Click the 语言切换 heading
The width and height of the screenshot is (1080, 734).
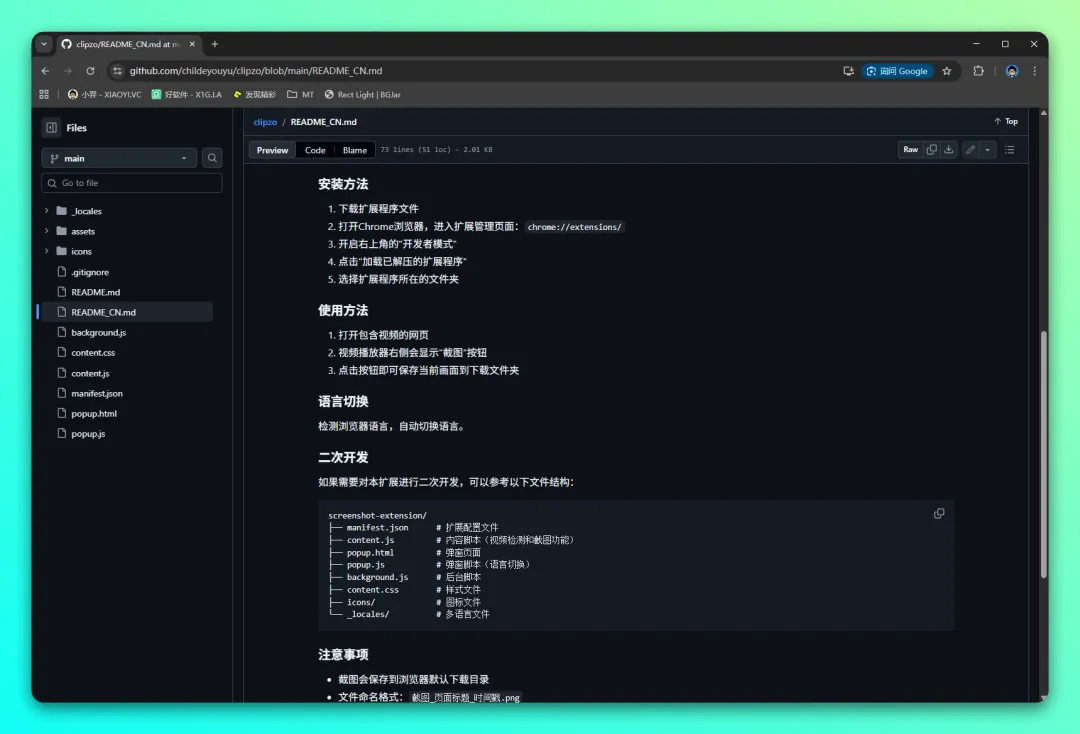pos(343,401)
